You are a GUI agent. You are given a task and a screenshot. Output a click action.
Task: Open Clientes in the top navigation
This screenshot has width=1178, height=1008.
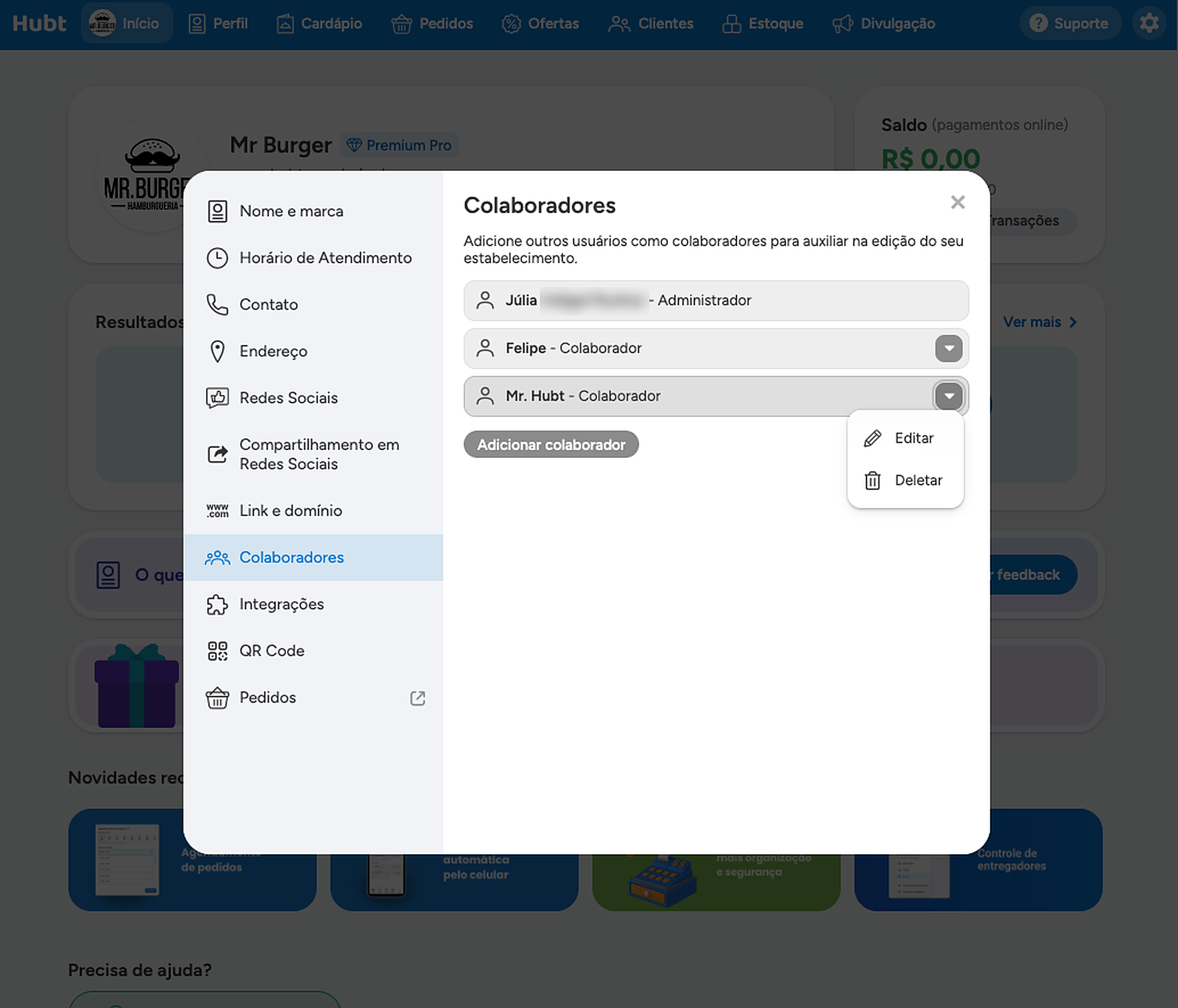(x=651, y=23)
